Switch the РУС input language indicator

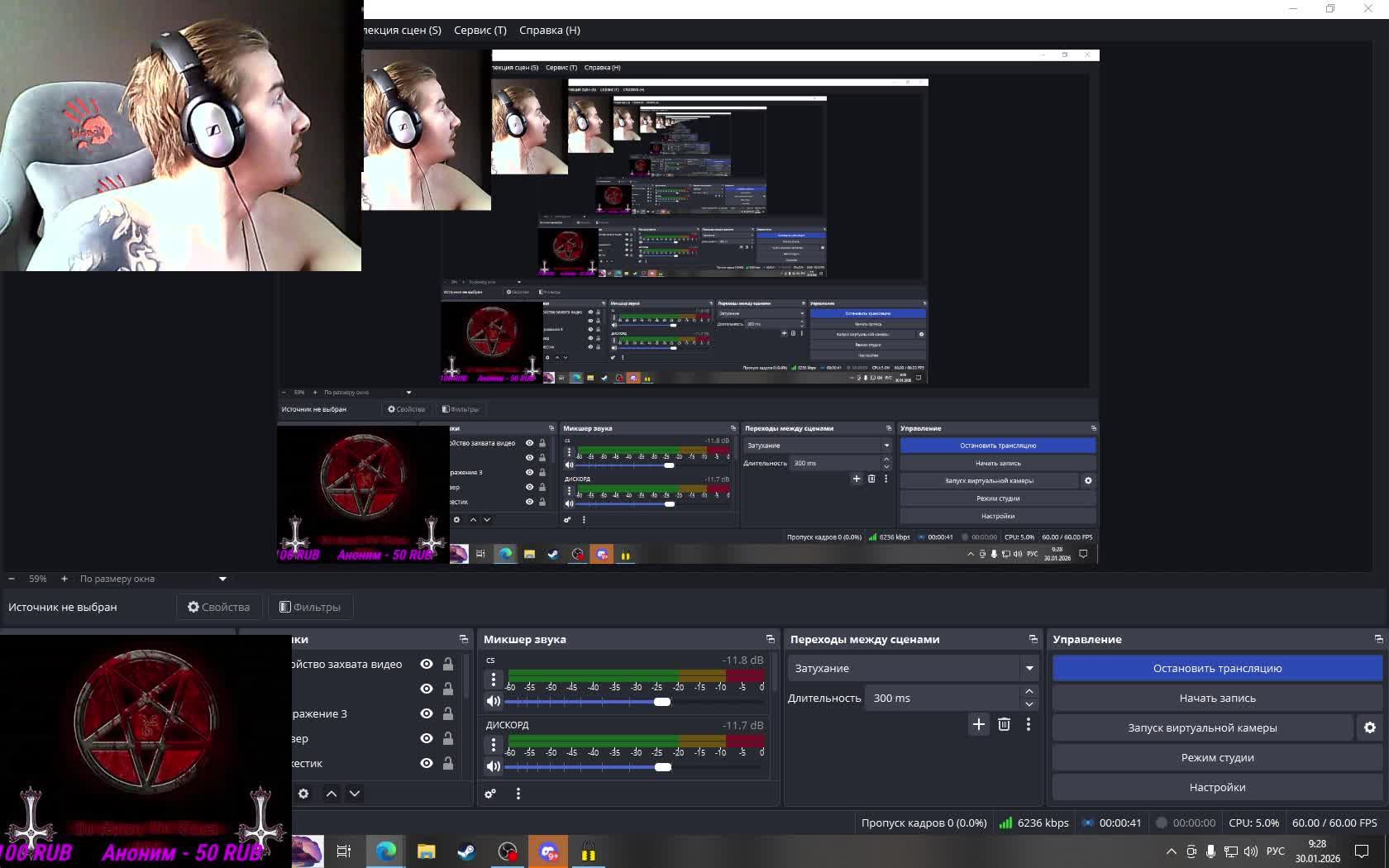pyautogui.click(x=1276, y=851)
